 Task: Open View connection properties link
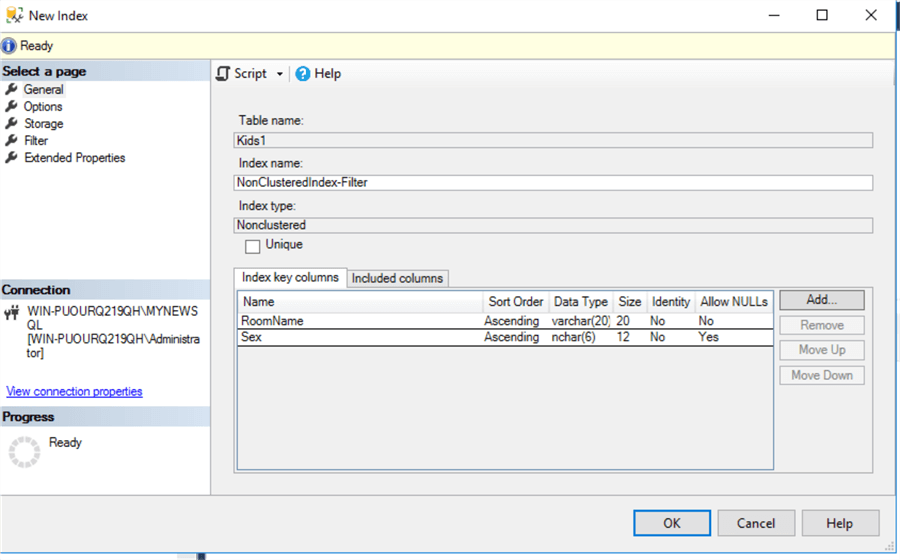pyautogui.click(x=74, y=391)
